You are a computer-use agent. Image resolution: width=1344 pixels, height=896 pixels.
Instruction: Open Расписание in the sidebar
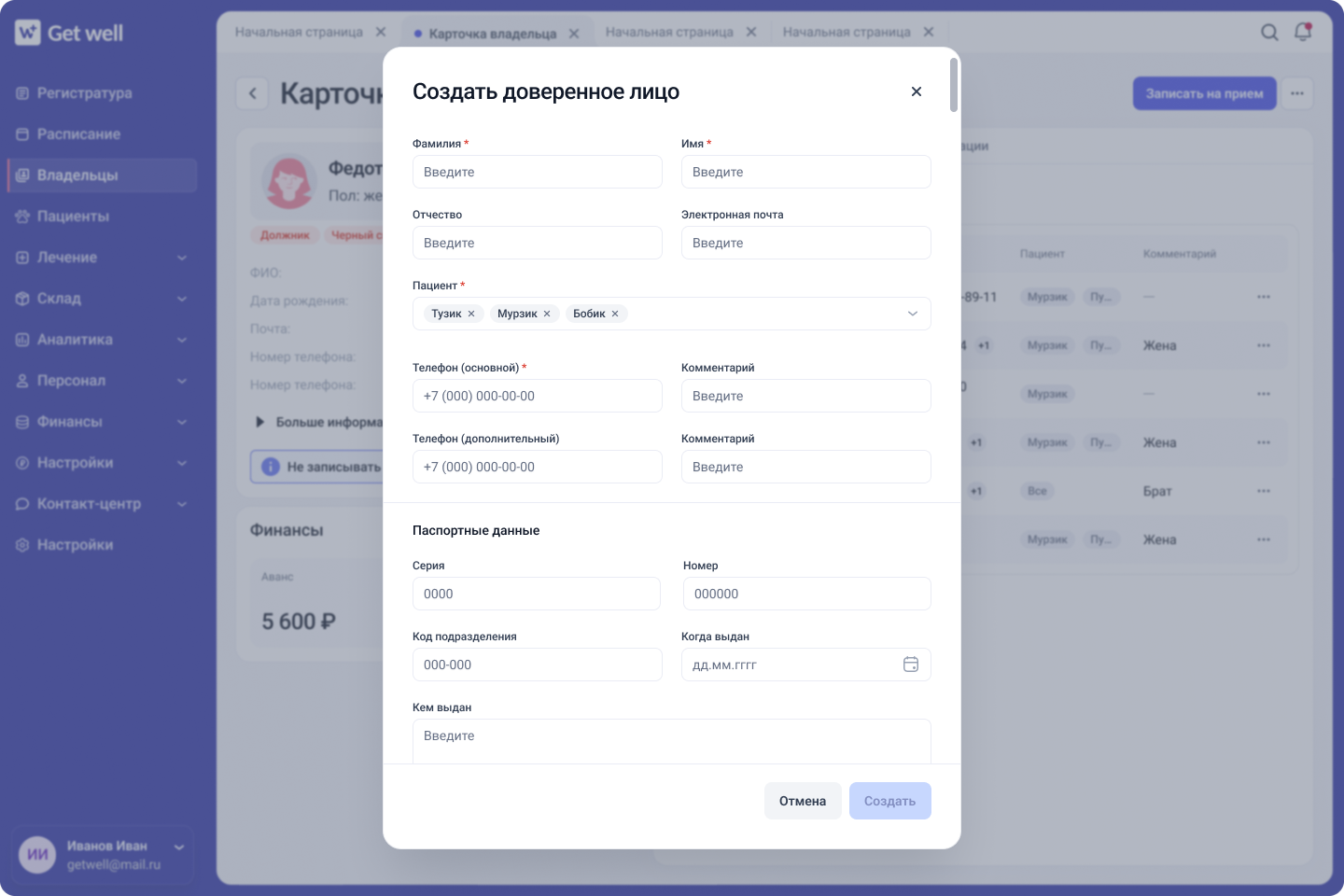[x=103, y=134]
